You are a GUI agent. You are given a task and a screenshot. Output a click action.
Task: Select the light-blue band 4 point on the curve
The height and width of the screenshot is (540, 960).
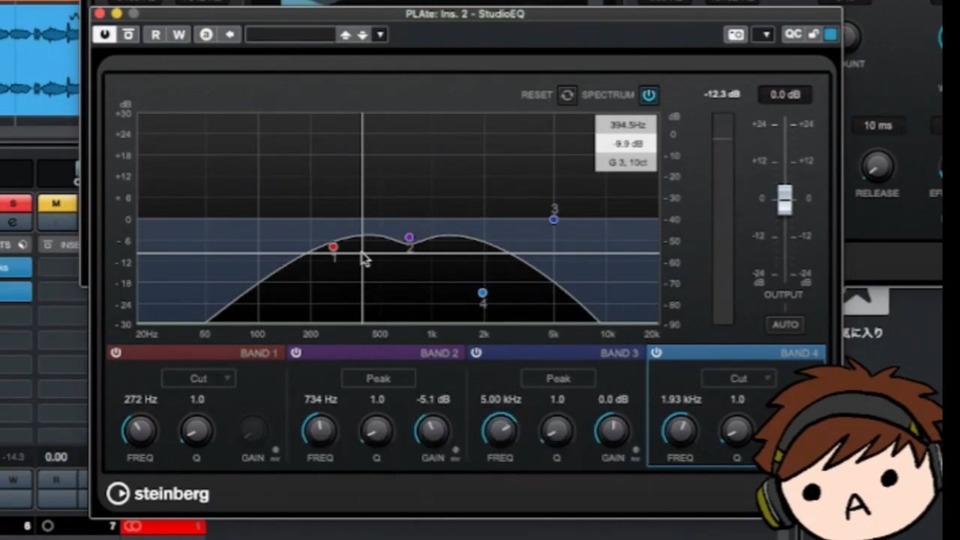(482, 293)
